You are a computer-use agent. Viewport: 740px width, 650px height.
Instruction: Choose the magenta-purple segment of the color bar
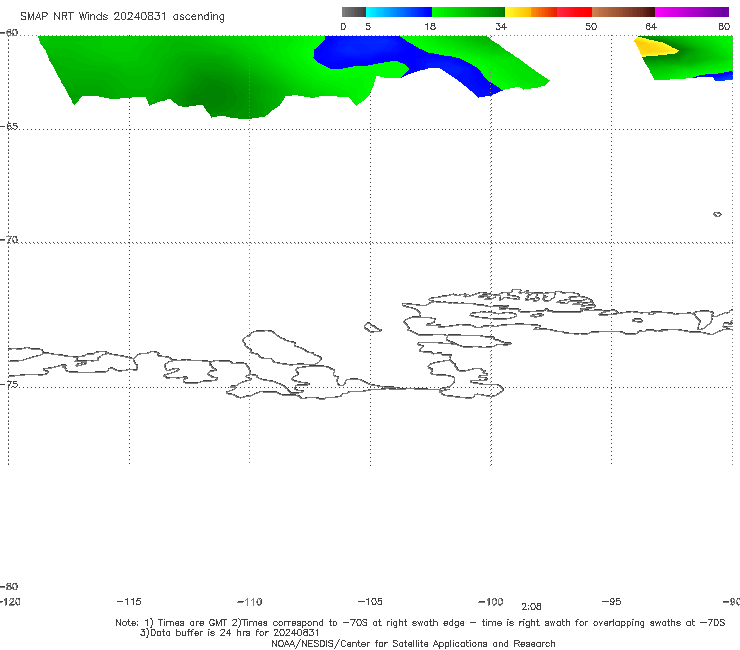click(x=692, y=12)
